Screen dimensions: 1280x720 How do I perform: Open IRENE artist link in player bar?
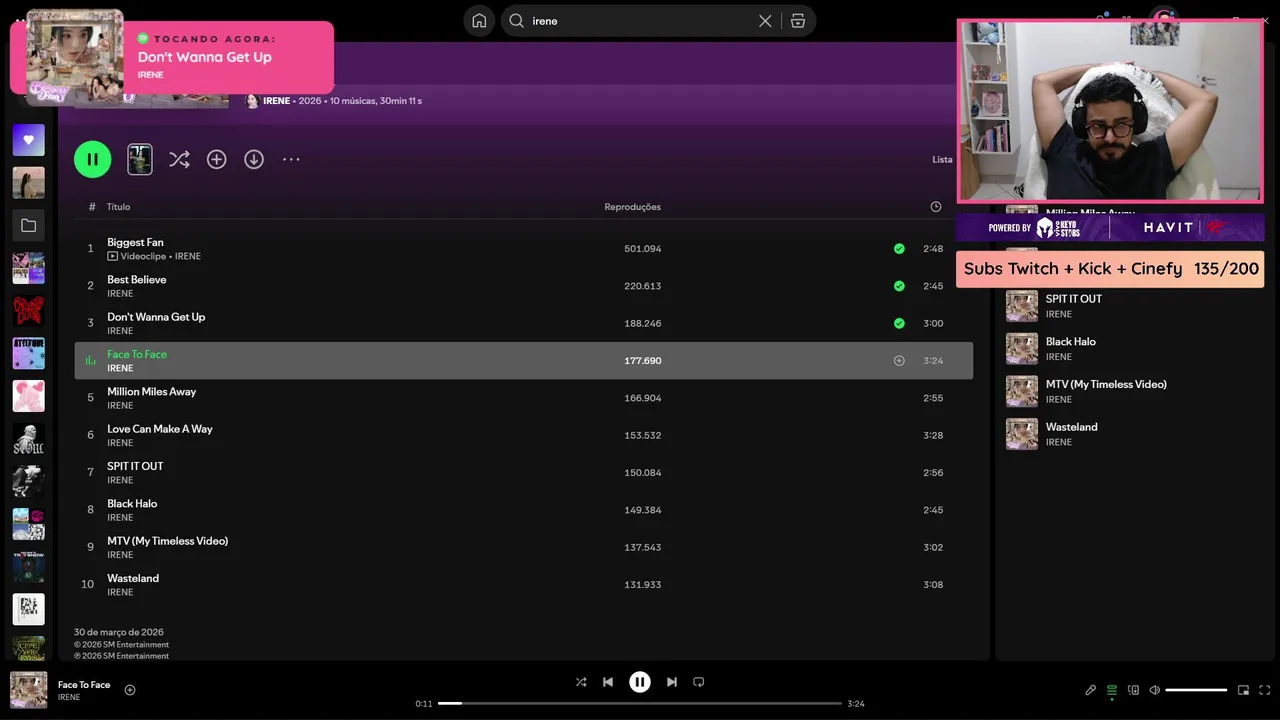click(69, 697)
